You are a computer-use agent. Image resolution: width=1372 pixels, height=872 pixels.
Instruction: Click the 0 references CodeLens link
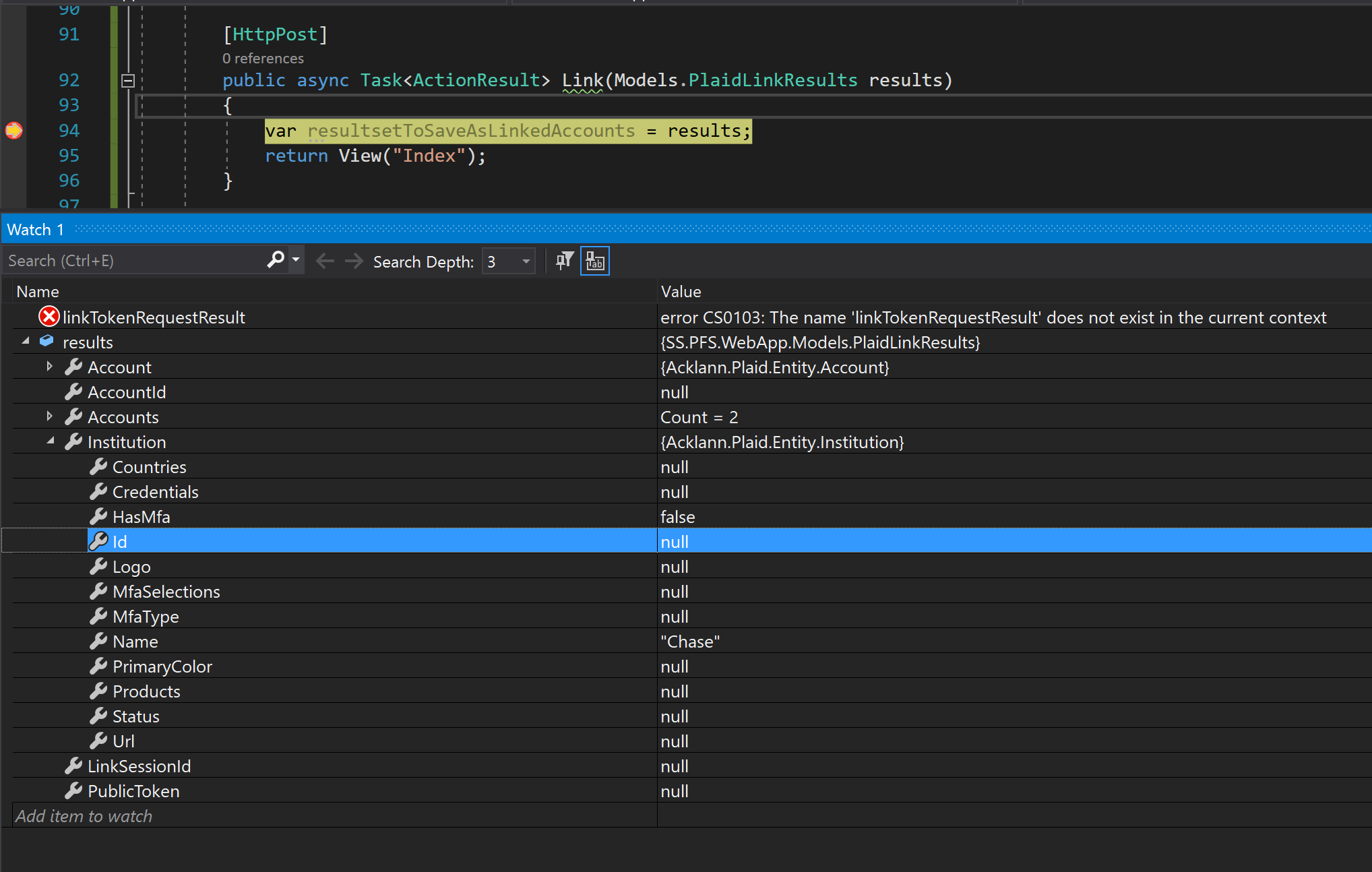tap(263, 58)
